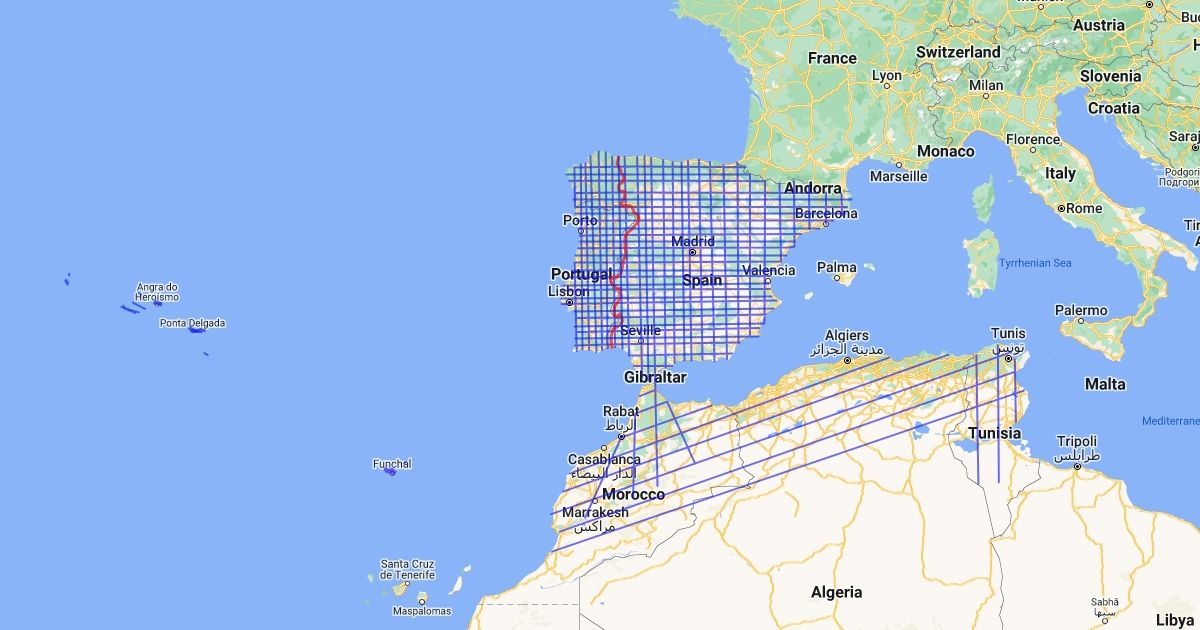
Task: Click the Madrid city label
Action: [x=693, y=241]
